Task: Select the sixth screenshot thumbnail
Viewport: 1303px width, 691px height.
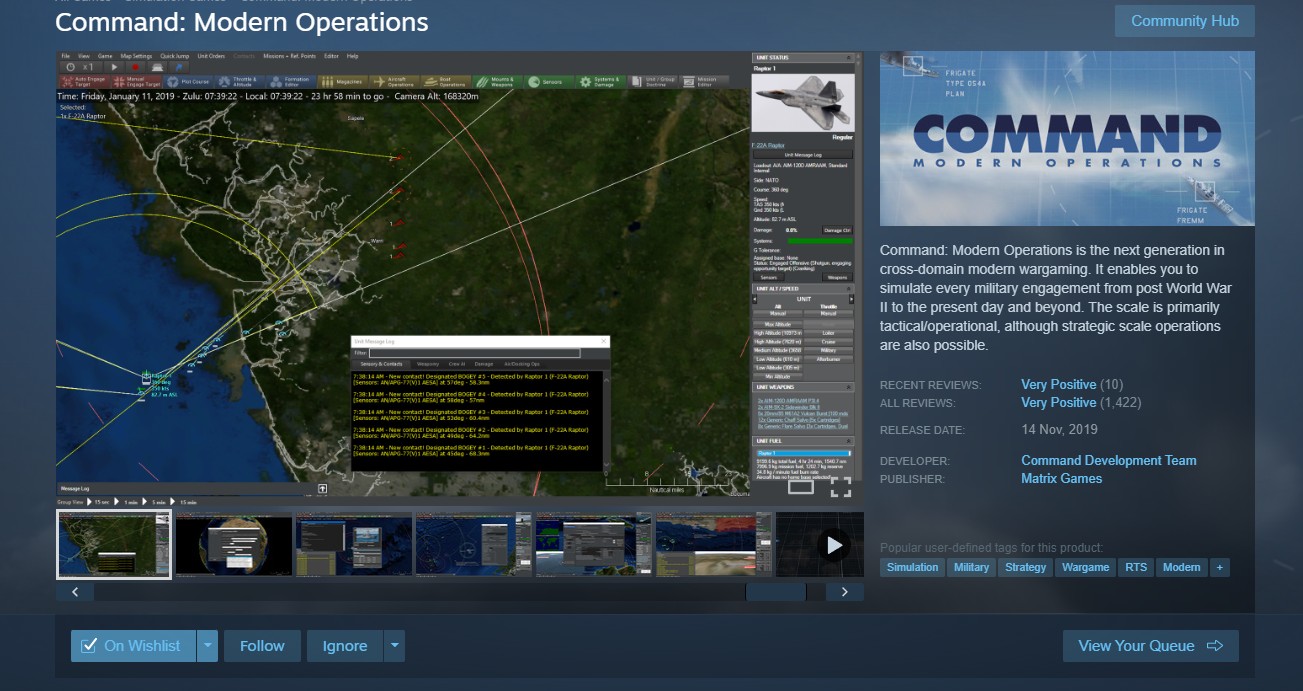Action: coord(714,545)
